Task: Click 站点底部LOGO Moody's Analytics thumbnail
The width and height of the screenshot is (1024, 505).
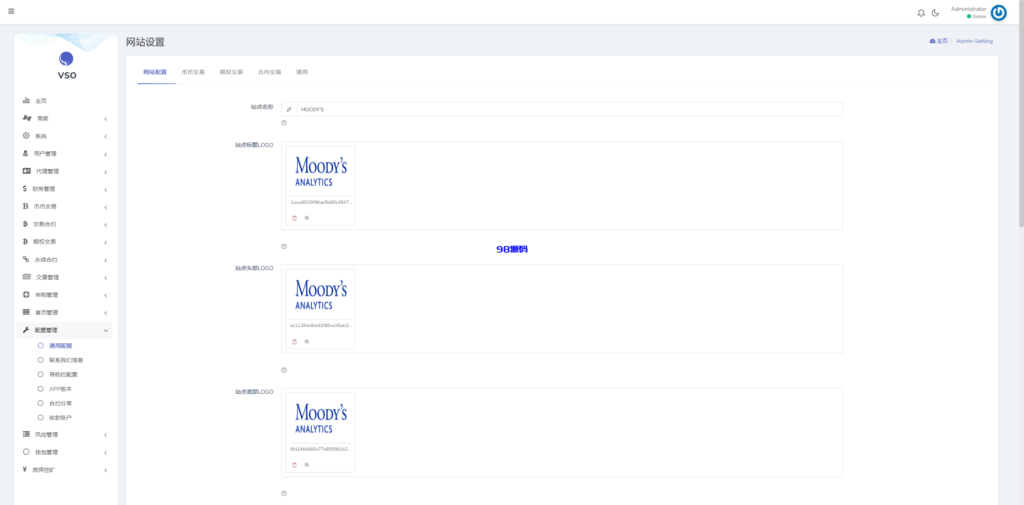Action: point(321,418)
